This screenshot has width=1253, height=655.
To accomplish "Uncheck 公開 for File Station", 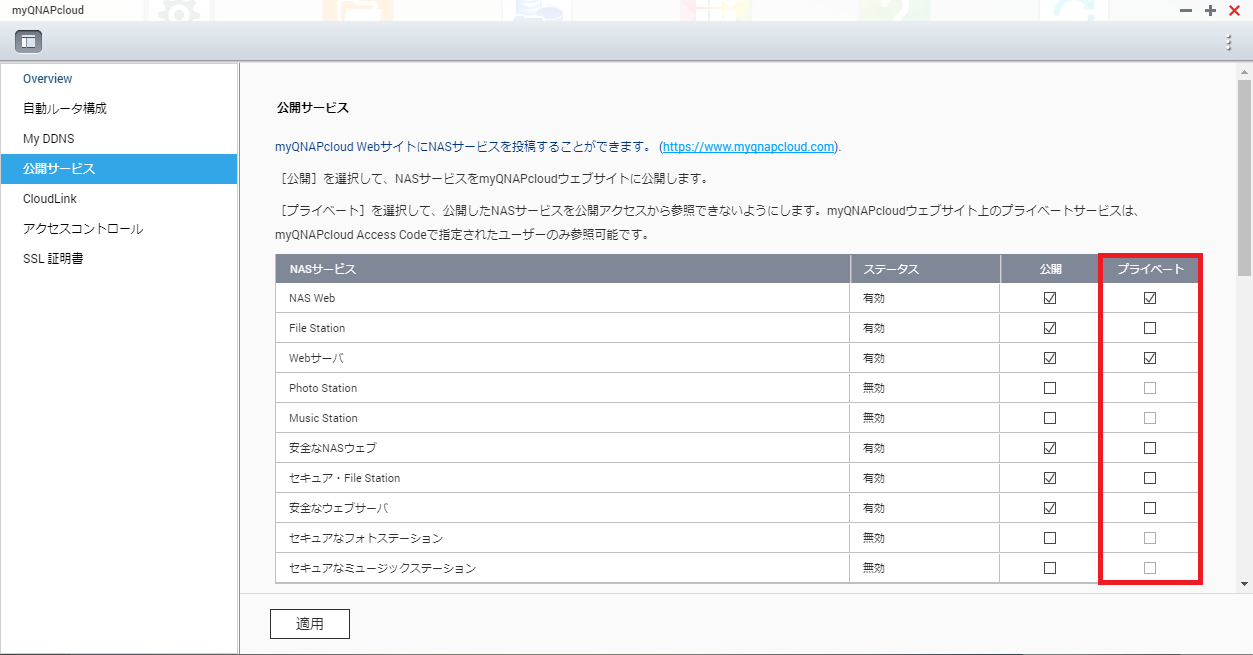I will pos(1050,328).
